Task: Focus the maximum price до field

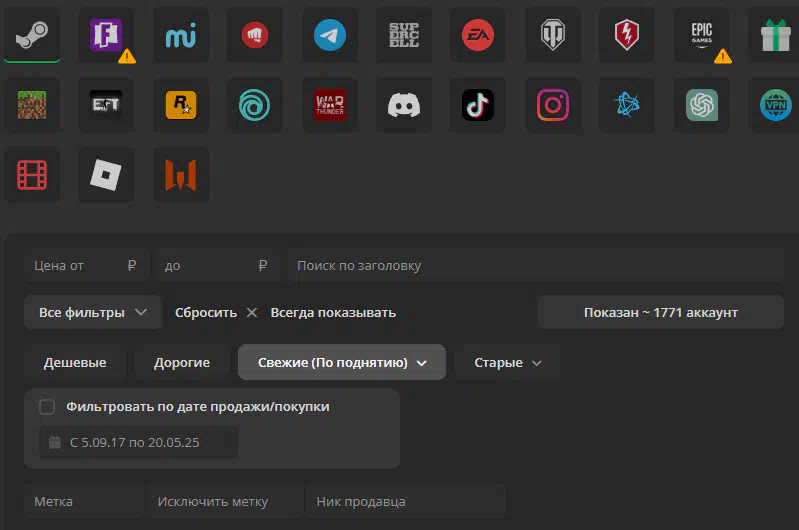Action: 217,266
